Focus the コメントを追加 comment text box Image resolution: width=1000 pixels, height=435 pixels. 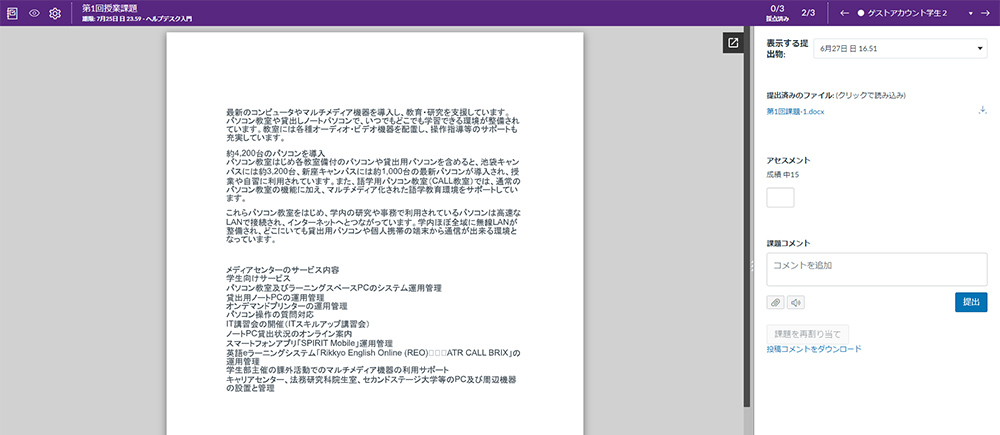(876, 270)
